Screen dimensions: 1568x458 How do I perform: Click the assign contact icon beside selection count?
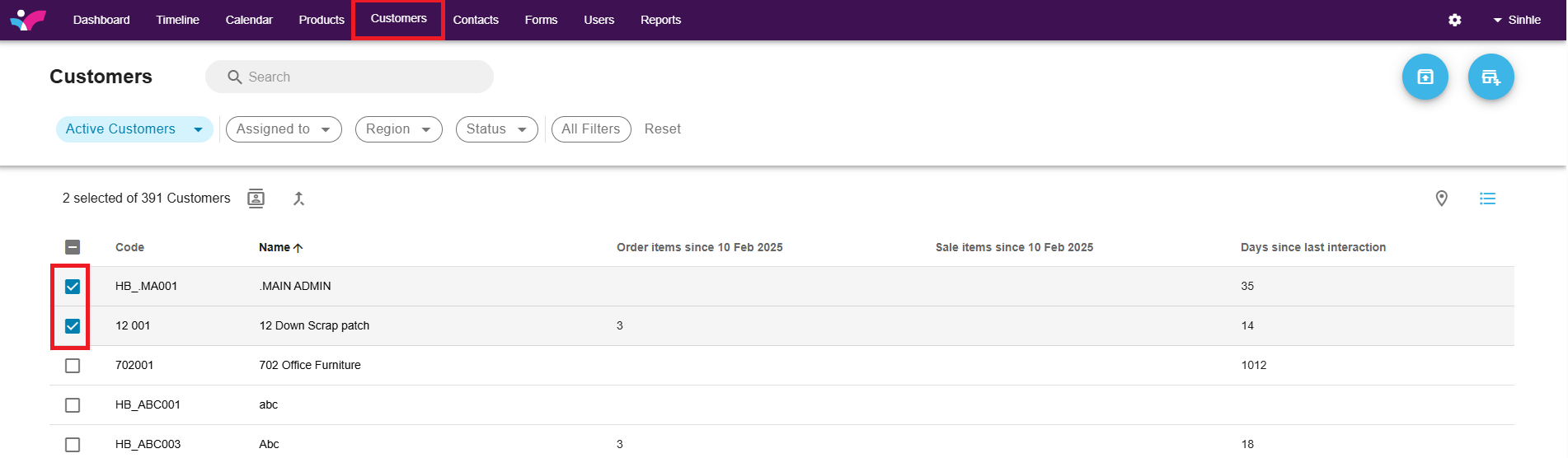point(256,199)
